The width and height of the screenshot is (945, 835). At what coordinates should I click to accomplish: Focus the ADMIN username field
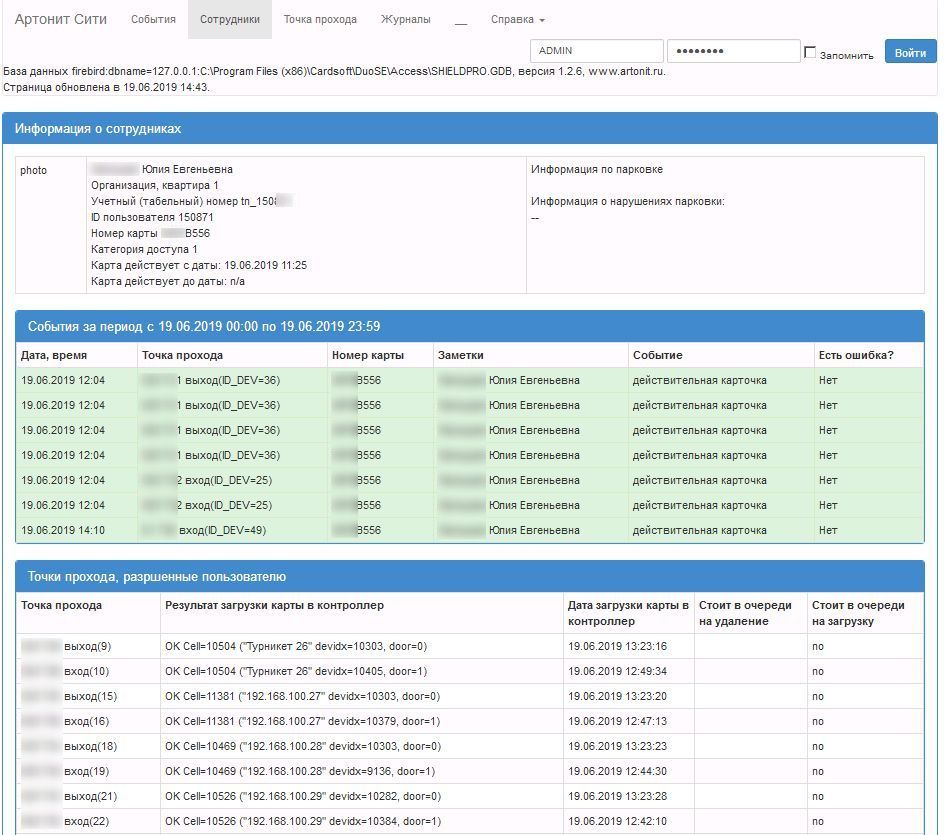point(596,51)
